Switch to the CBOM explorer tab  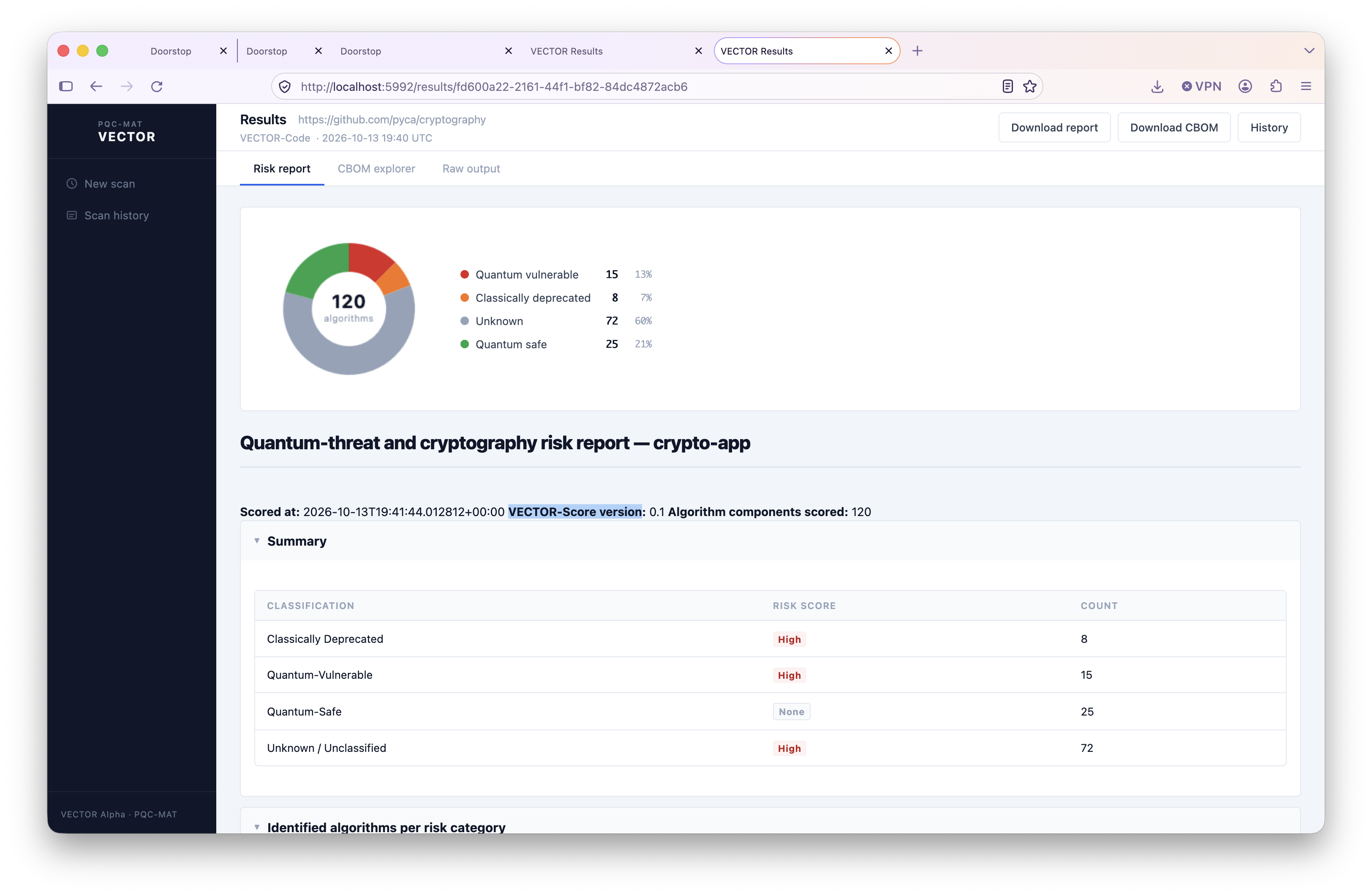[376, 169]
